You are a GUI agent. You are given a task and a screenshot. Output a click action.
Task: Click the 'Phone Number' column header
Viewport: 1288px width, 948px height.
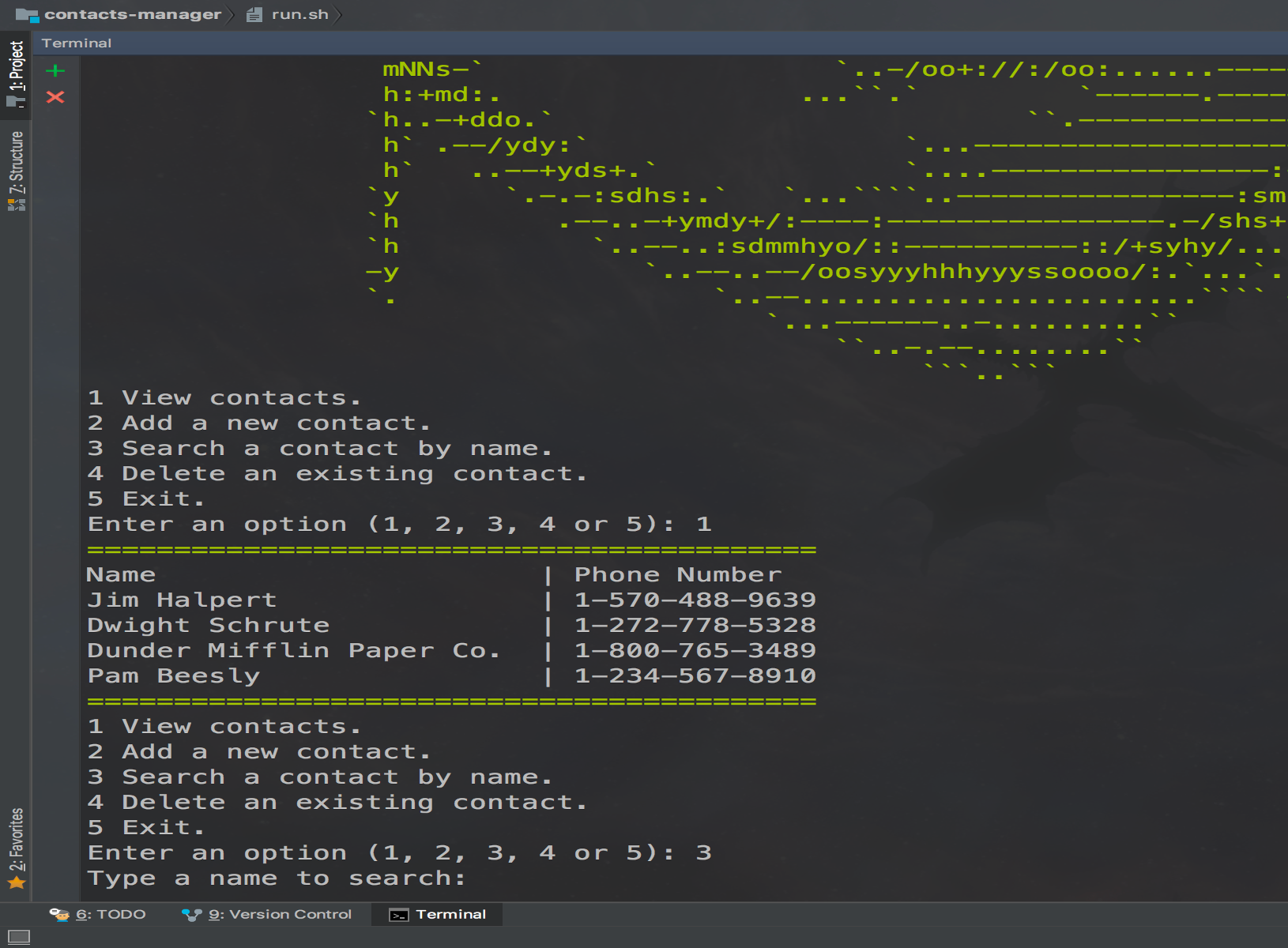[x=678, y=575]
